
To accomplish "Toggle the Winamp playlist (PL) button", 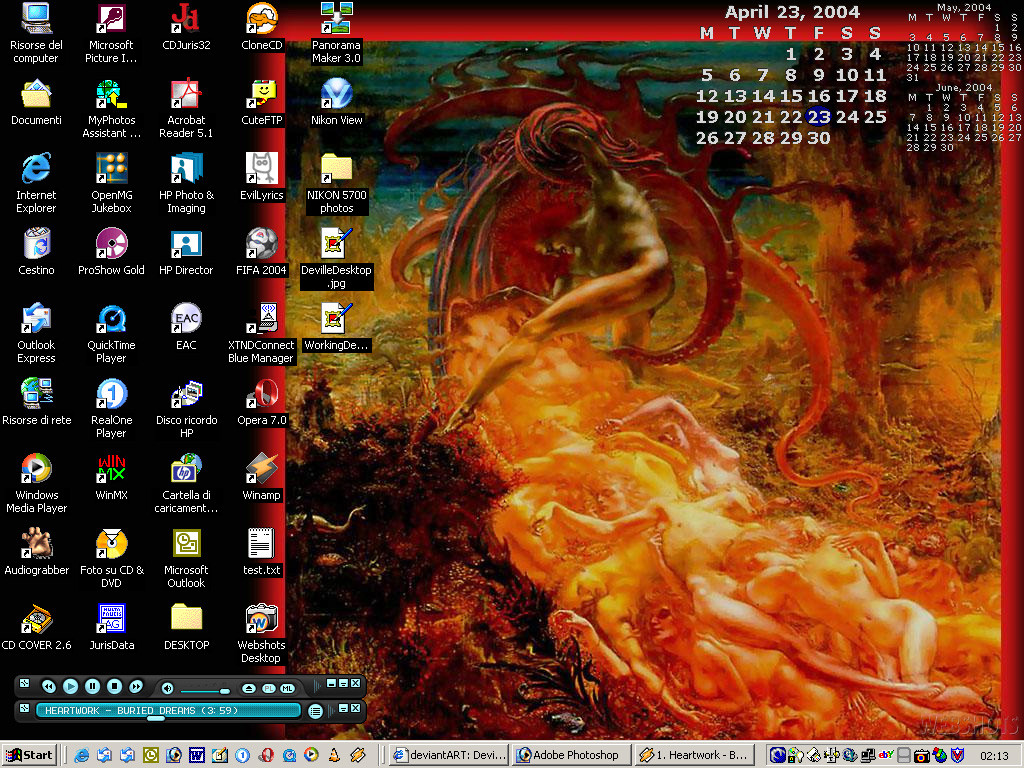I will tap(268, 688).
